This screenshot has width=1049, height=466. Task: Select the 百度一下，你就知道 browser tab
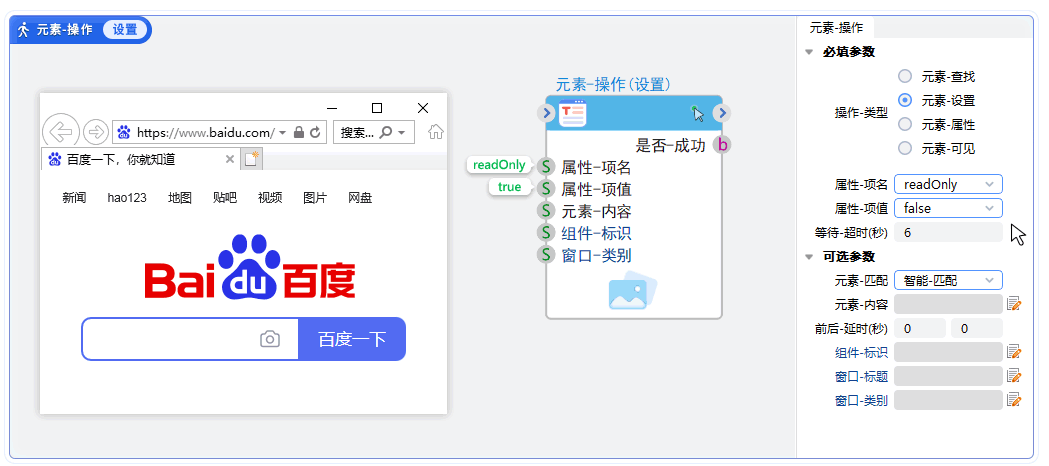click(x=140, y=159)
